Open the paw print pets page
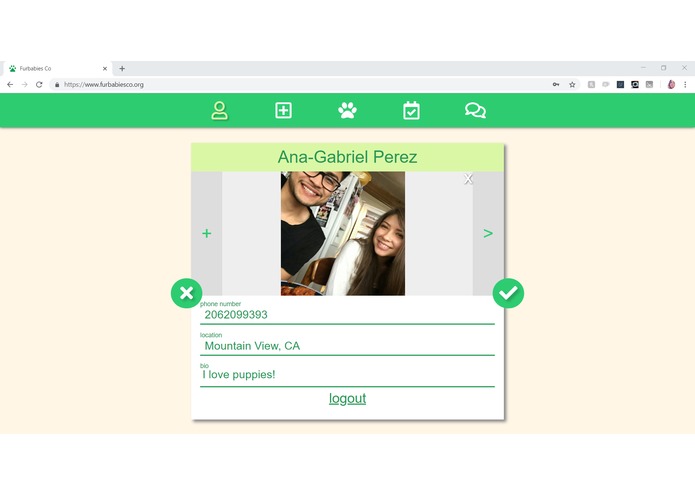This screenshot has width=695, height=494. click(x=348, y=110)
